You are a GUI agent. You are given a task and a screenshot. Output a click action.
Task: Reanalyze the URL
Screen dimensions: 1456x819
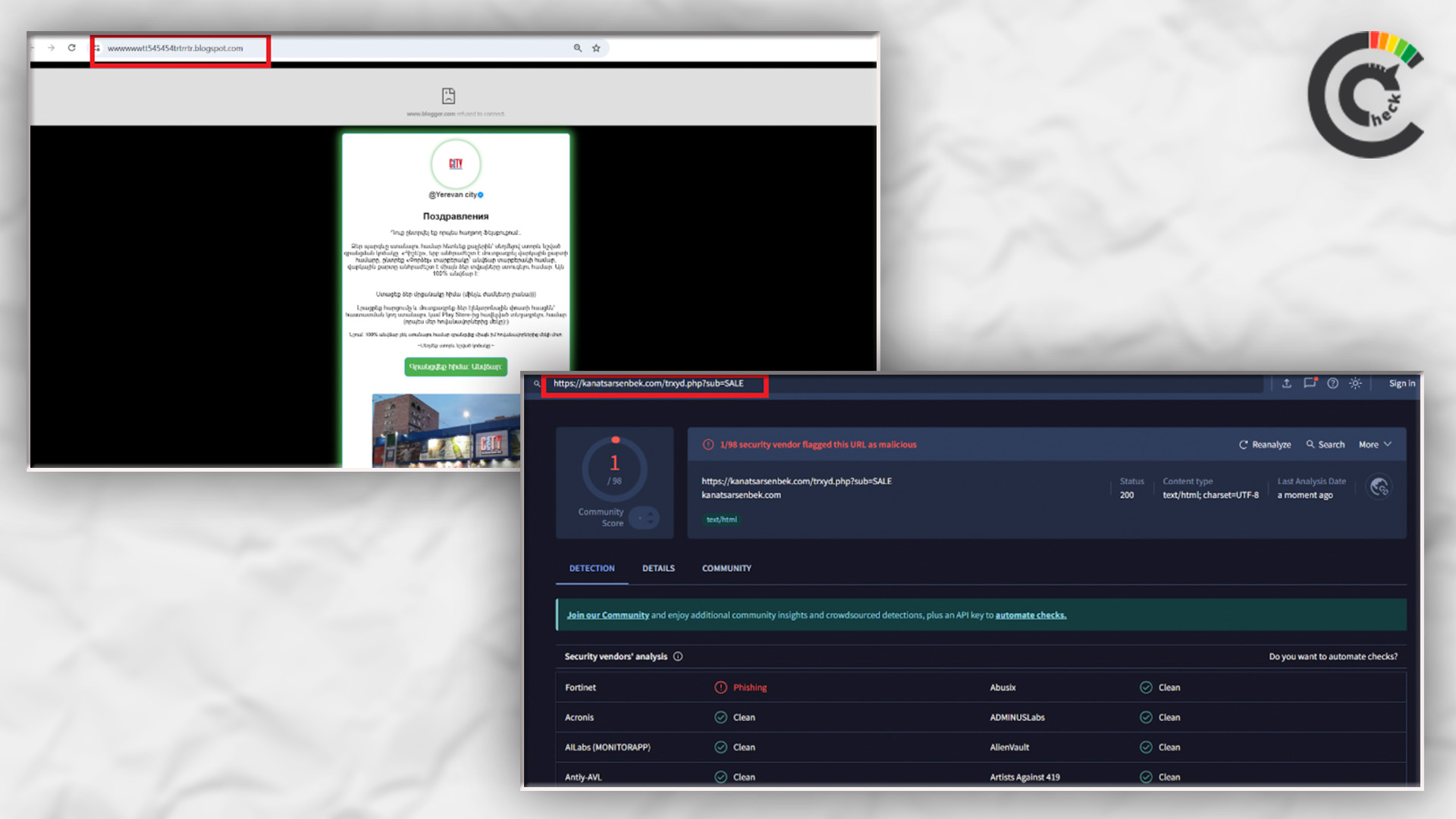[1265, 445]
